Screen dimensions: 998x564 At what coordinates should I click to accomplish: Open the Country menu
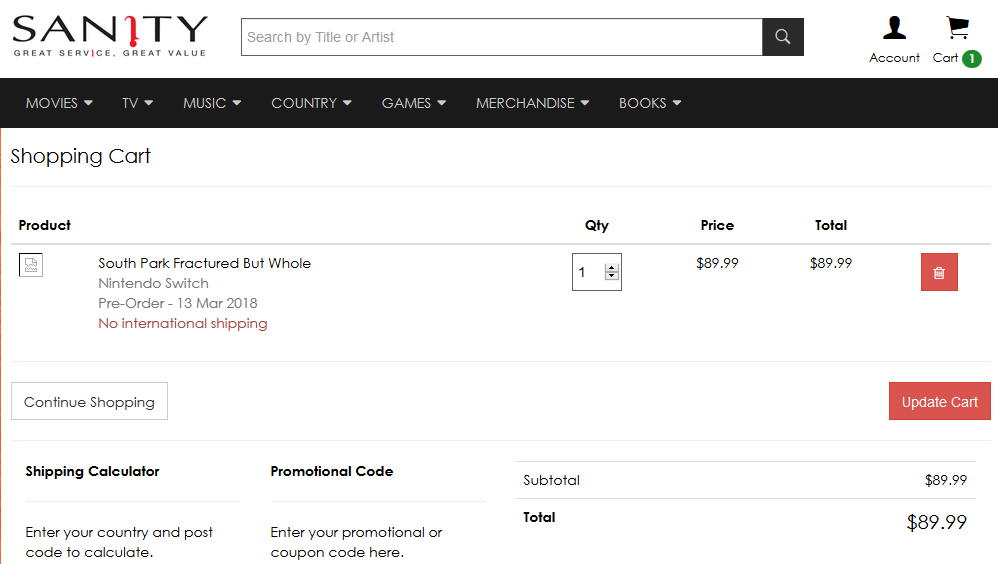click(x=311, y=103)
